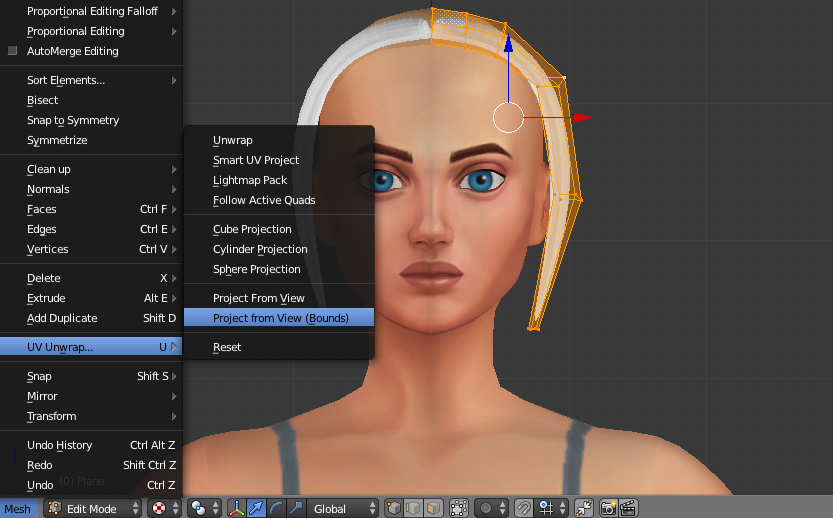Expand the Proportional Editing submenu
833x518 pixels.
(91, 31)
